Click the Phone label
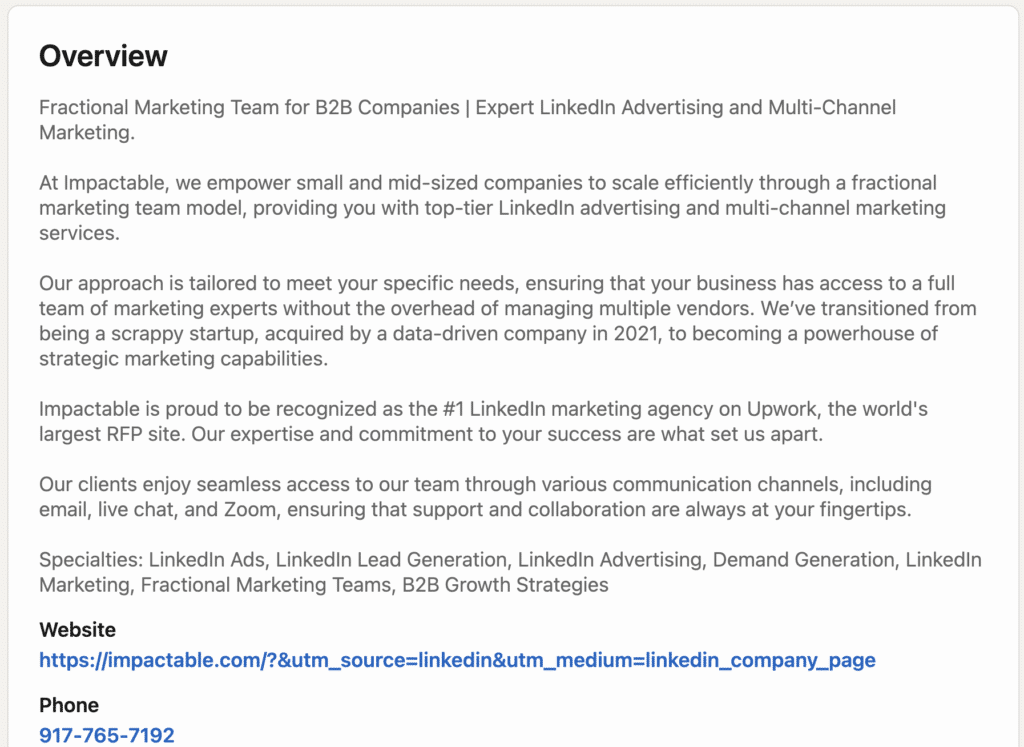The image size is (1024, 747). click(68, 704)
